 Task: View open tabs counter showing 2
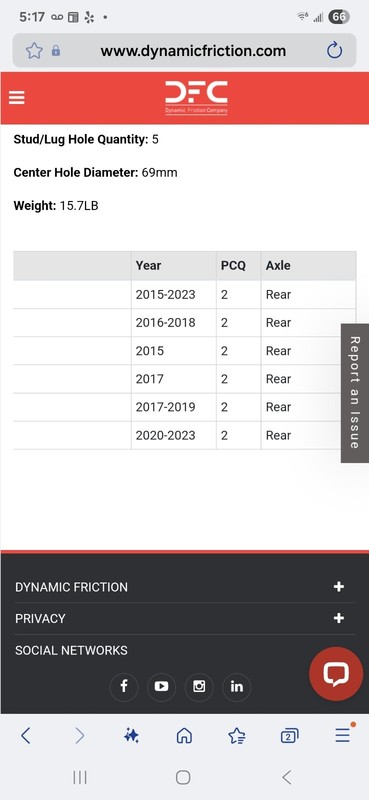(289, 736)
